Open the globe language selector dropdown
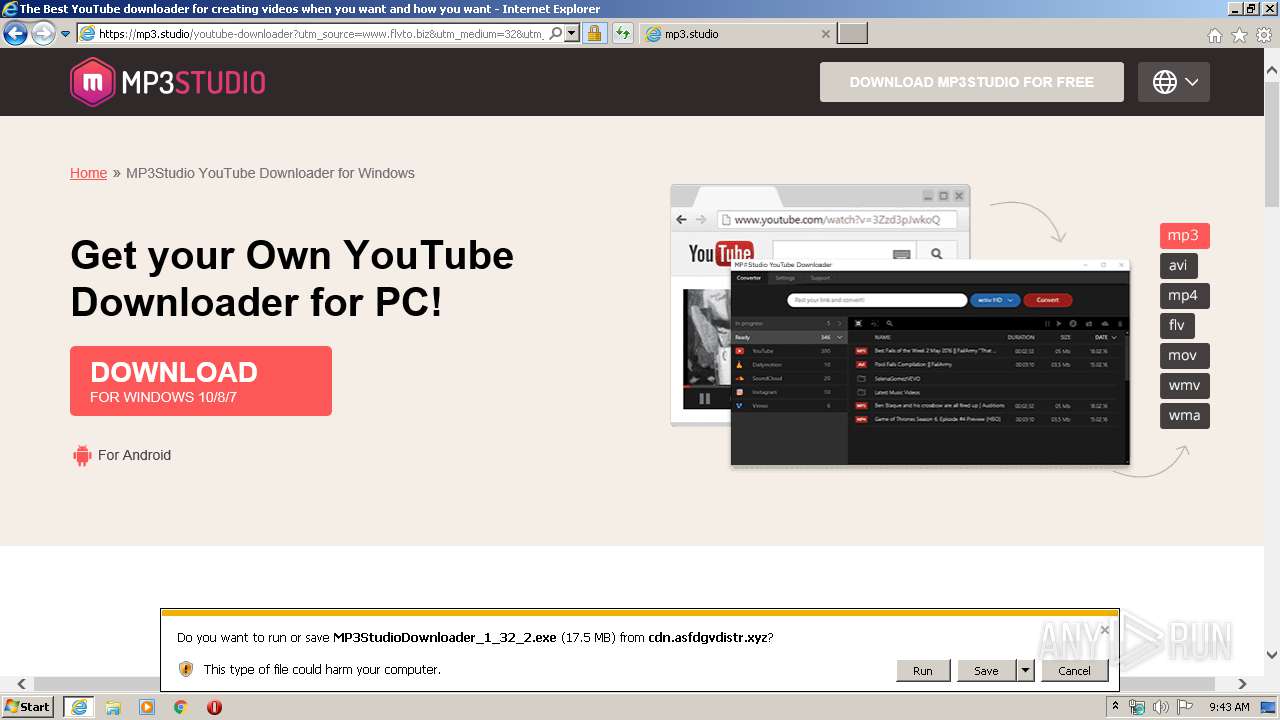1280x720 pixels. (1174, 82)
